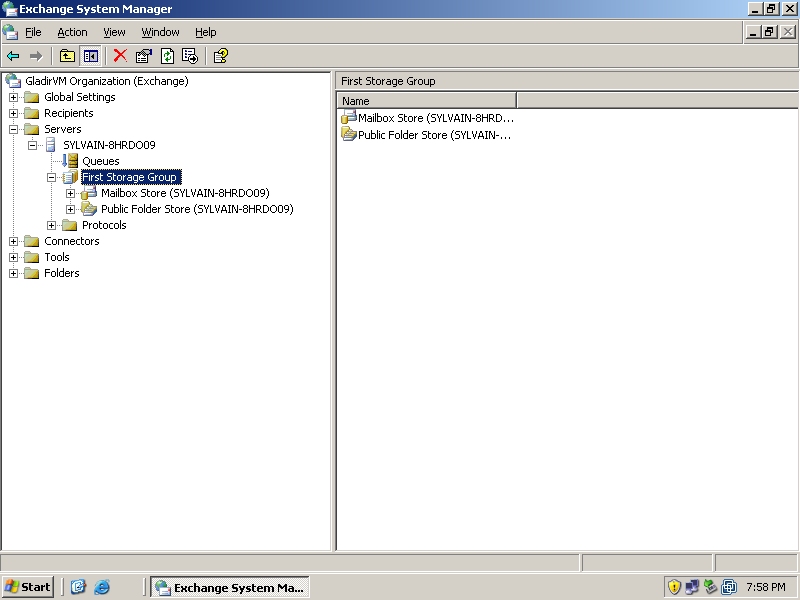Click the Back arrow toolbar button
Screen dimensions: 800x600
13,56
